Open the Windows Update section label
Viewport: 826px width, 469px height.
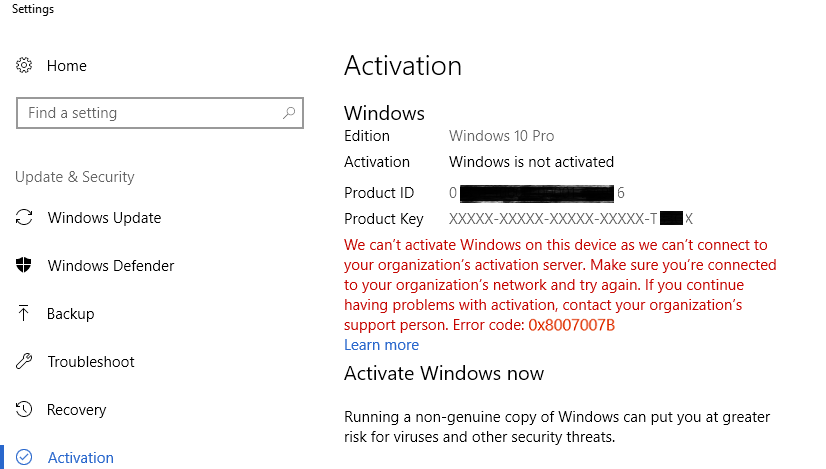[x=104, y=218]
